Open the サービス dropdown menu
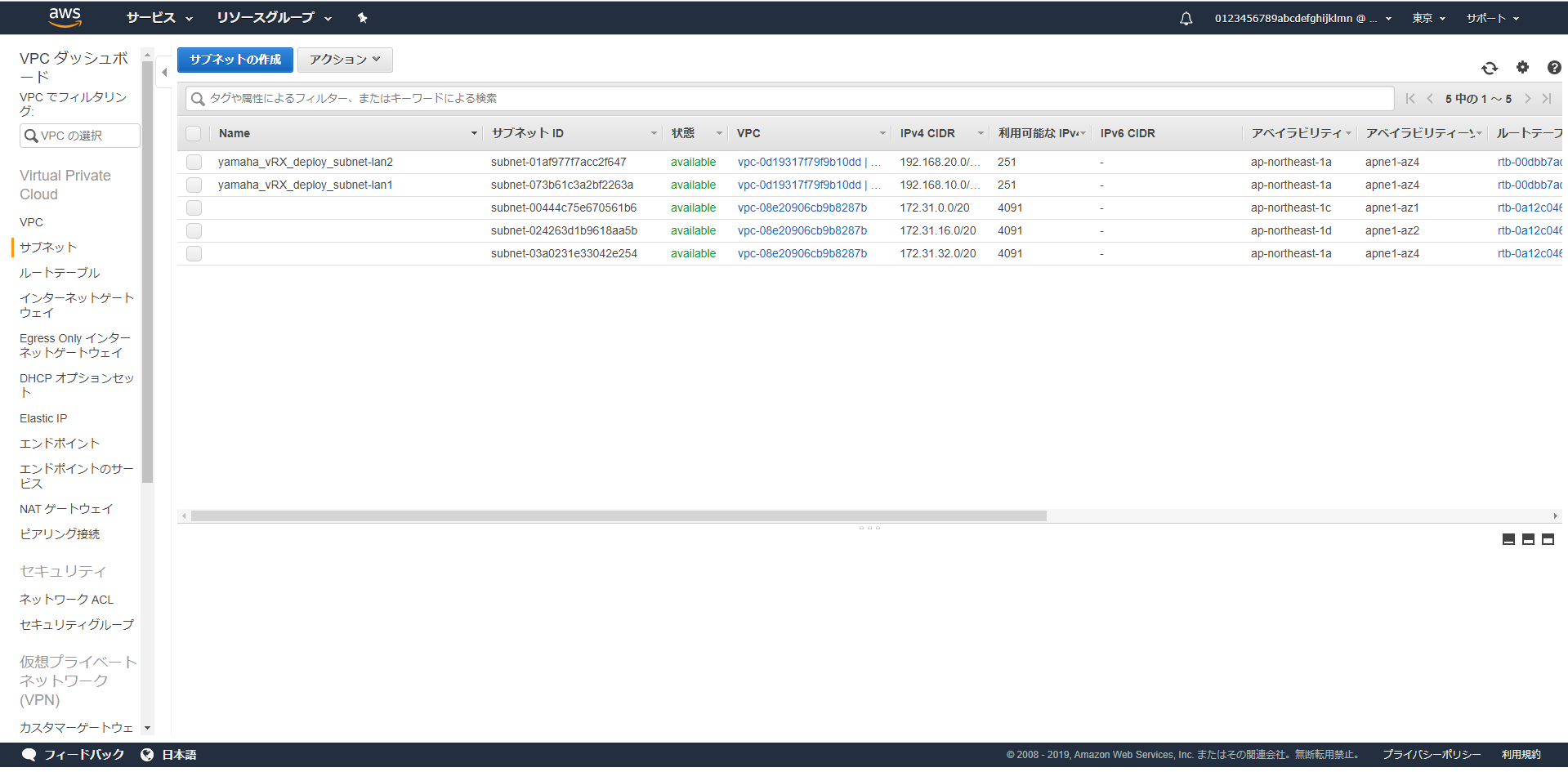Viewport: 1568px width, 772px height. tap(159, 18)
